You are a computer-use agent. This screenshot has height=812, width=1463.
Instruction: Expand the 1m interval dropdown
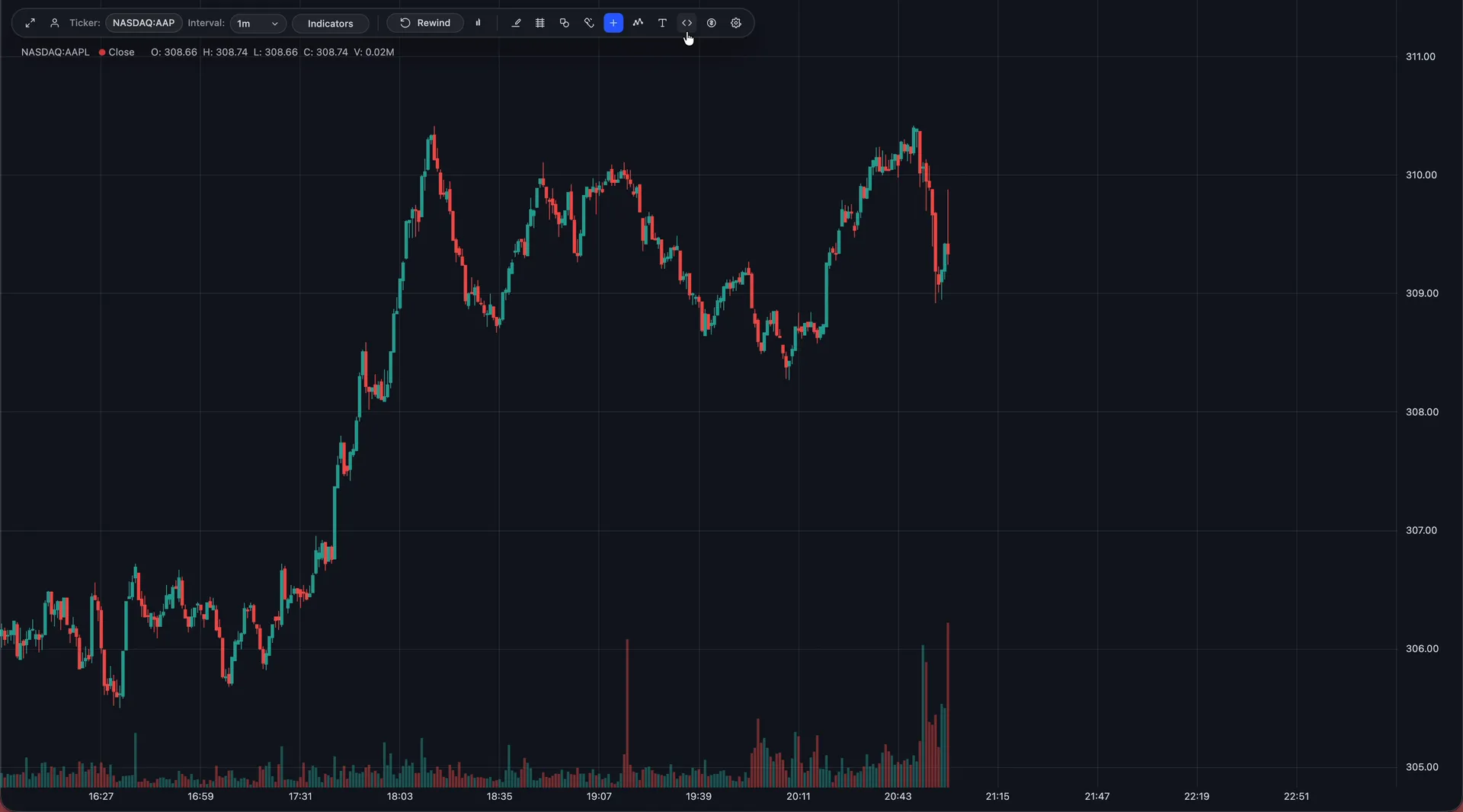[258, 24]
